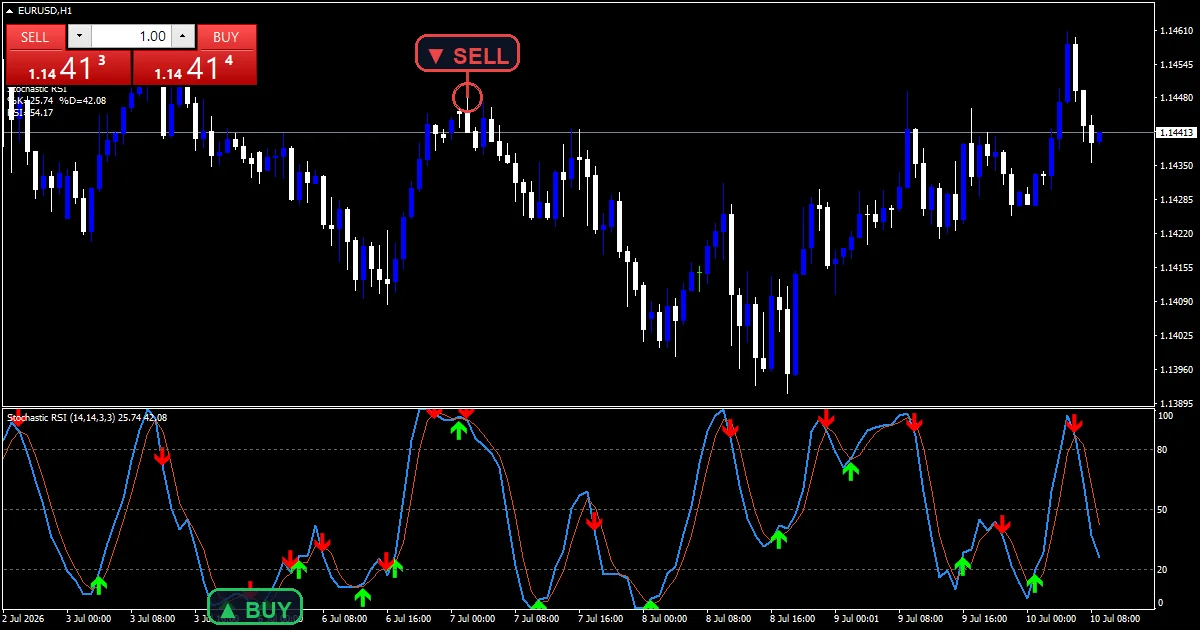Select the red circle marker under SELL

[x=468, y=97]
